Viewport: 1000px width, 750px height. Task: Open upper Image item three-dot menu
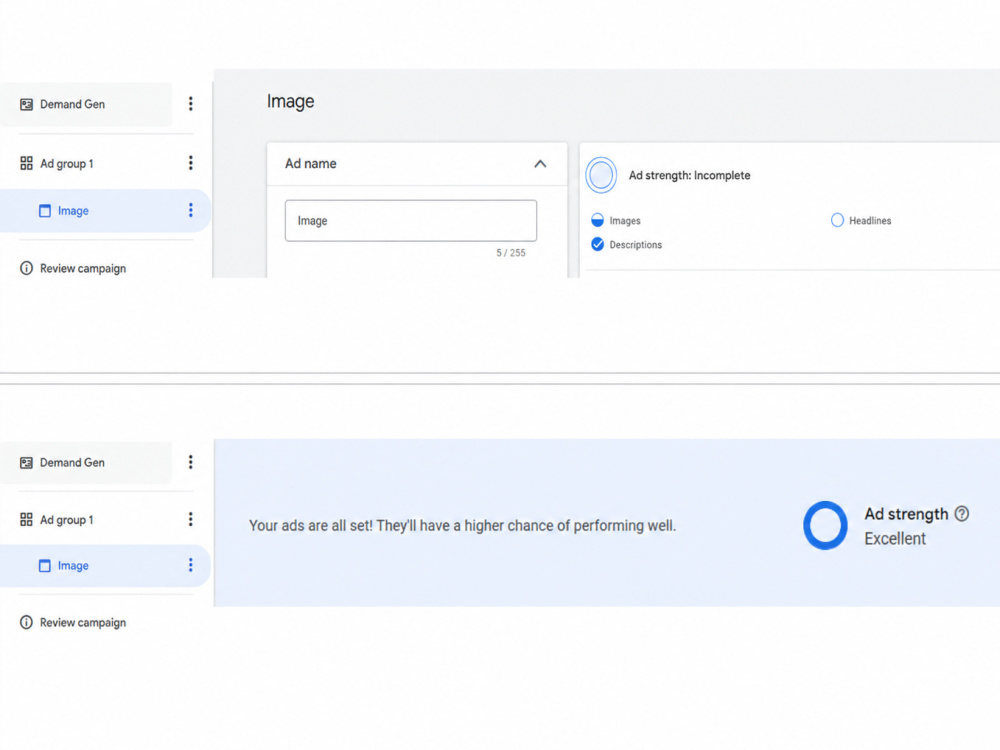point(191,210)
